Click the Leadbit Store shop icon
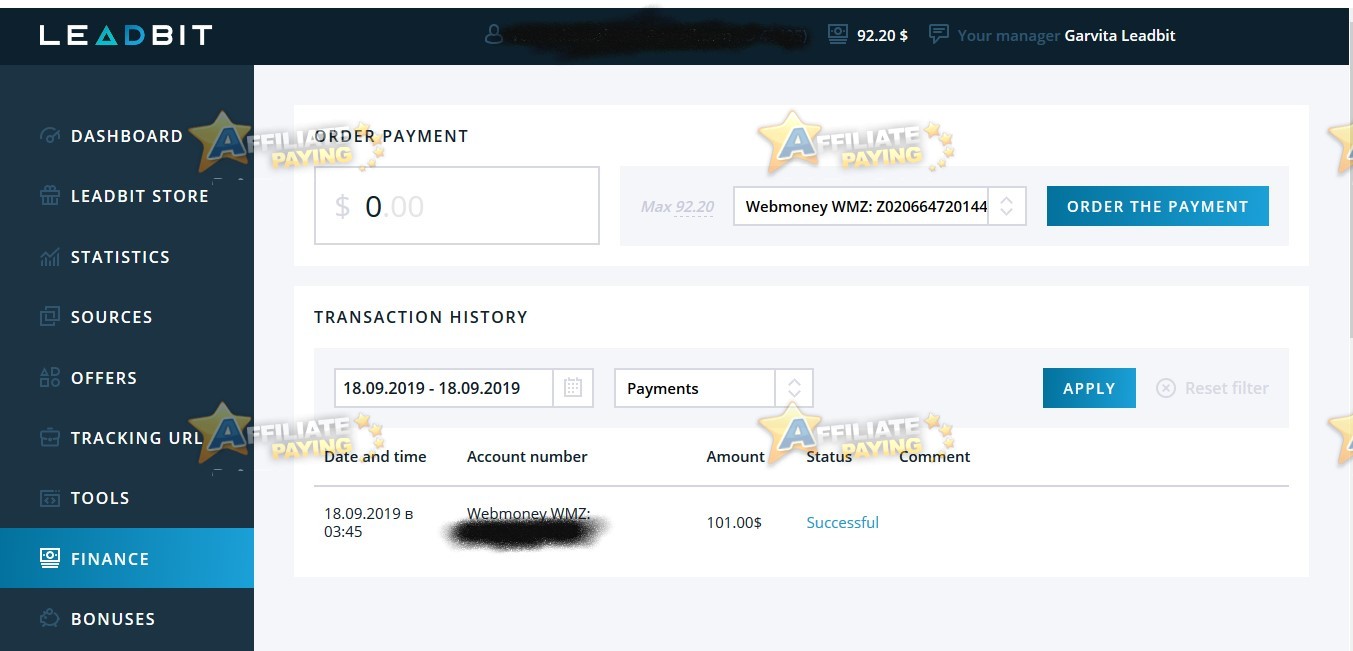The image size is (1353, 651). click(50, 196)
